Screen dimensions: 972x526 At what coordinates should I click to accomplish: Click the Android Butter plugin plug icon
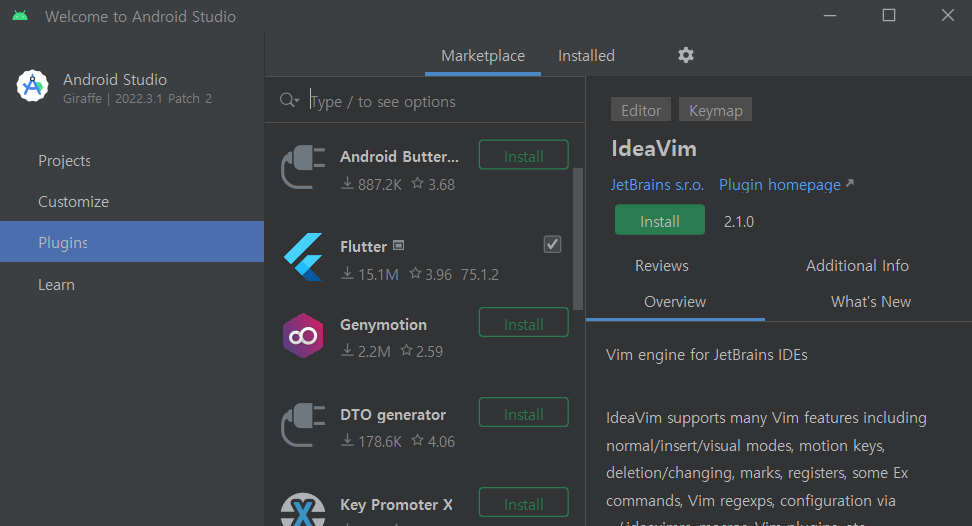point(303,167)
